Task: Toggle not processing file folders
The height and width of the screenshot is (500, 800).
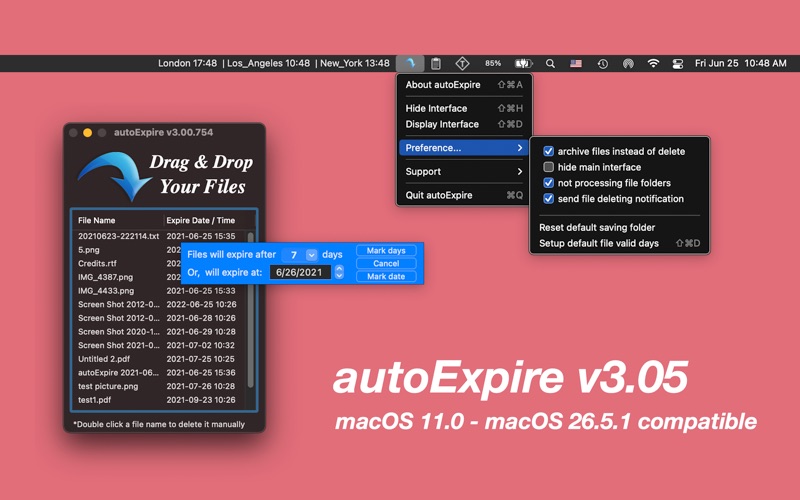Action: [548, 183]
